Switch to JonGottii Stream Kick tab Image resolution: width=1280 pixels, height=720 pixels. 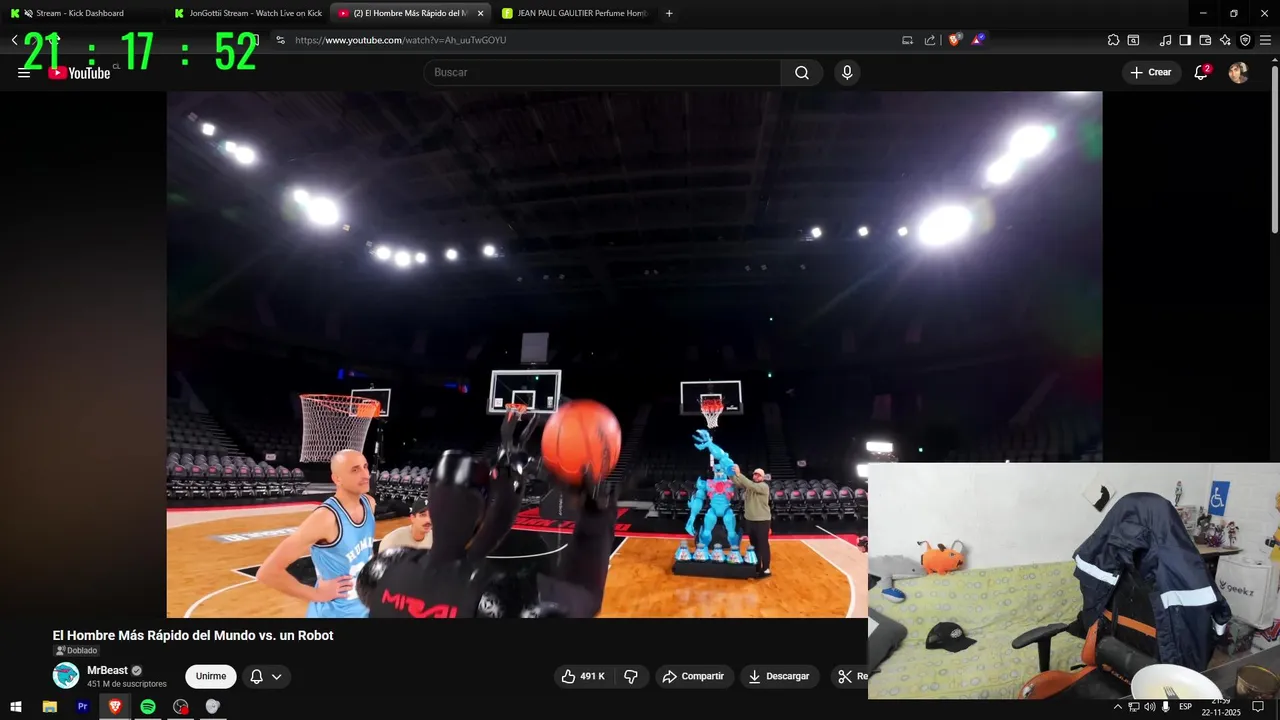click(247, 13)
